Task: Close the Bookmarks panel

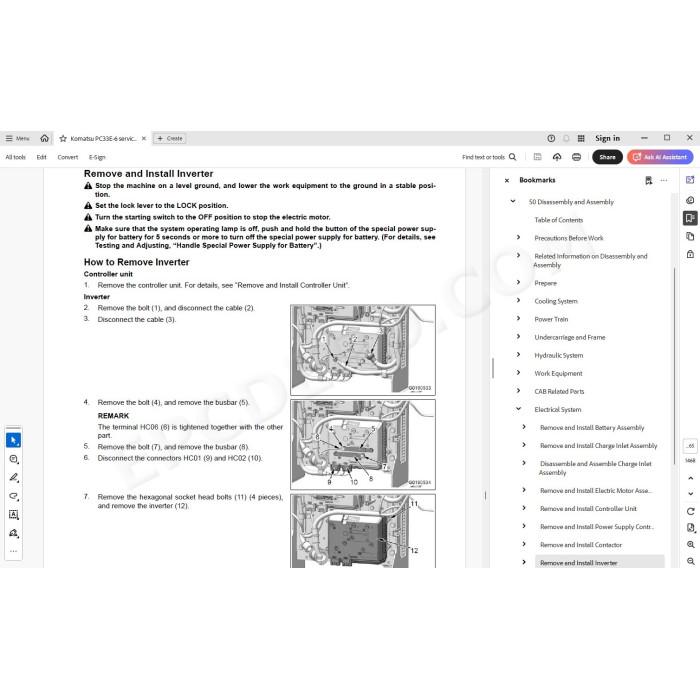Action: [507, 180]
